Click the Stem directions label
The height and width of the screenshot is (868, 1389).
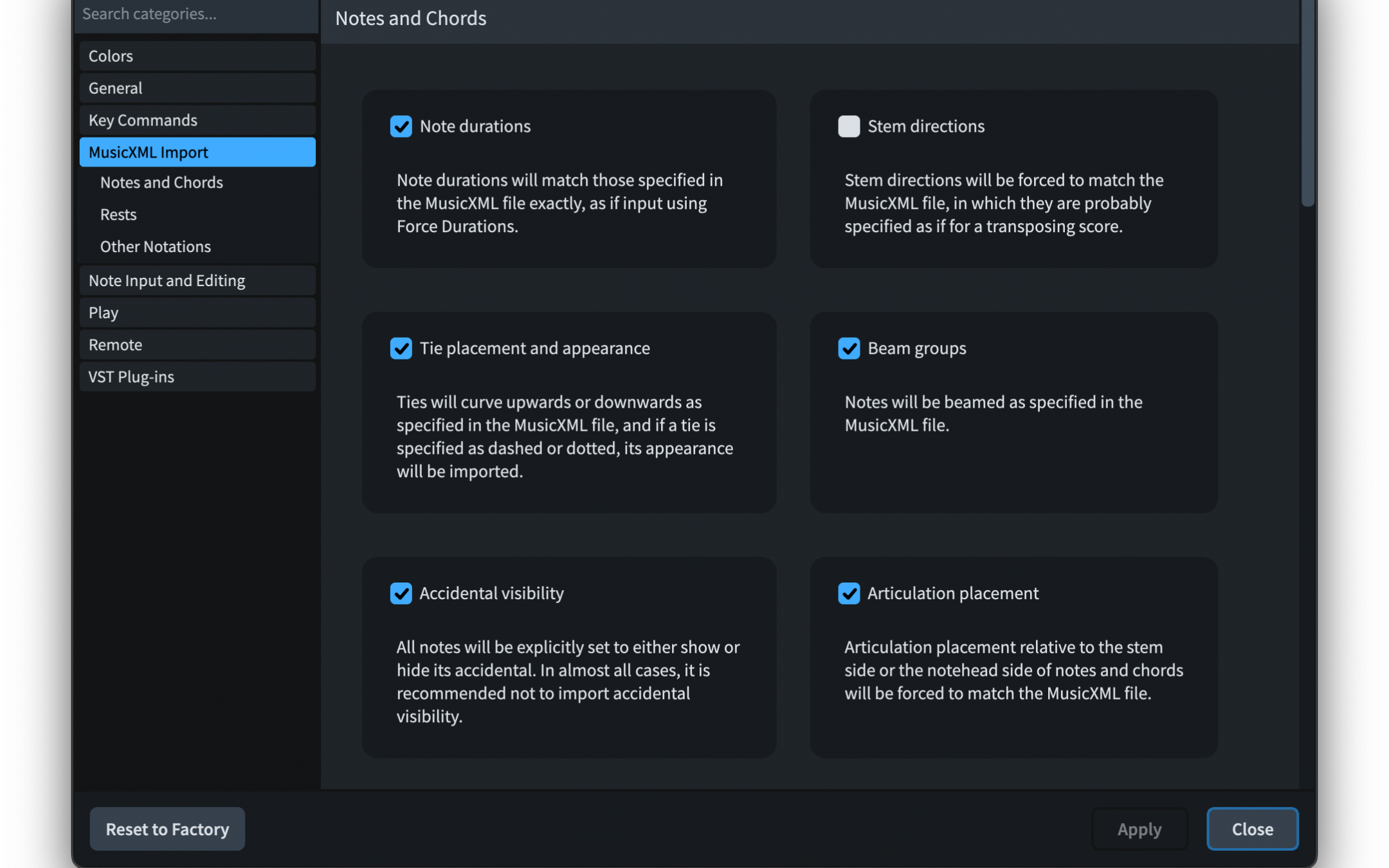tap(926, 126)
